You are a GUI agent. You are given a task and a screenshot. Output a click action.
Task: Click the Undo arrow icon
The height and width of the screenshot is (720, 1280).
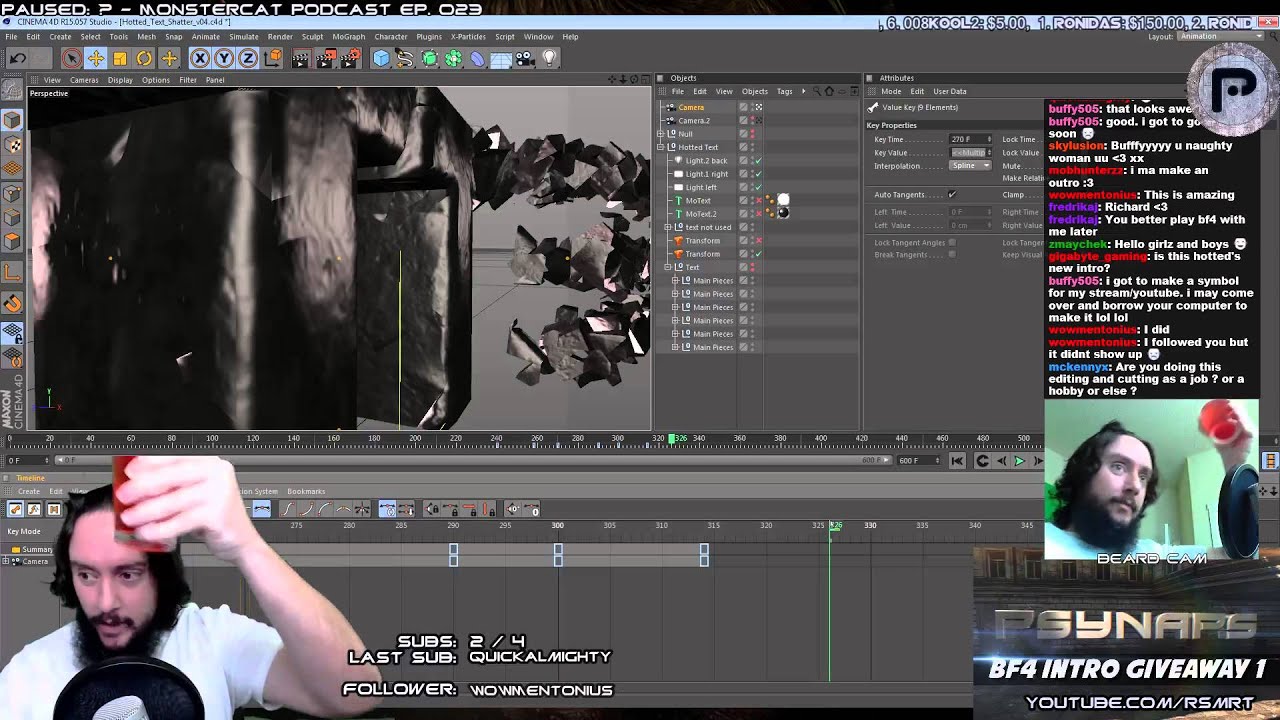point(17,59)
